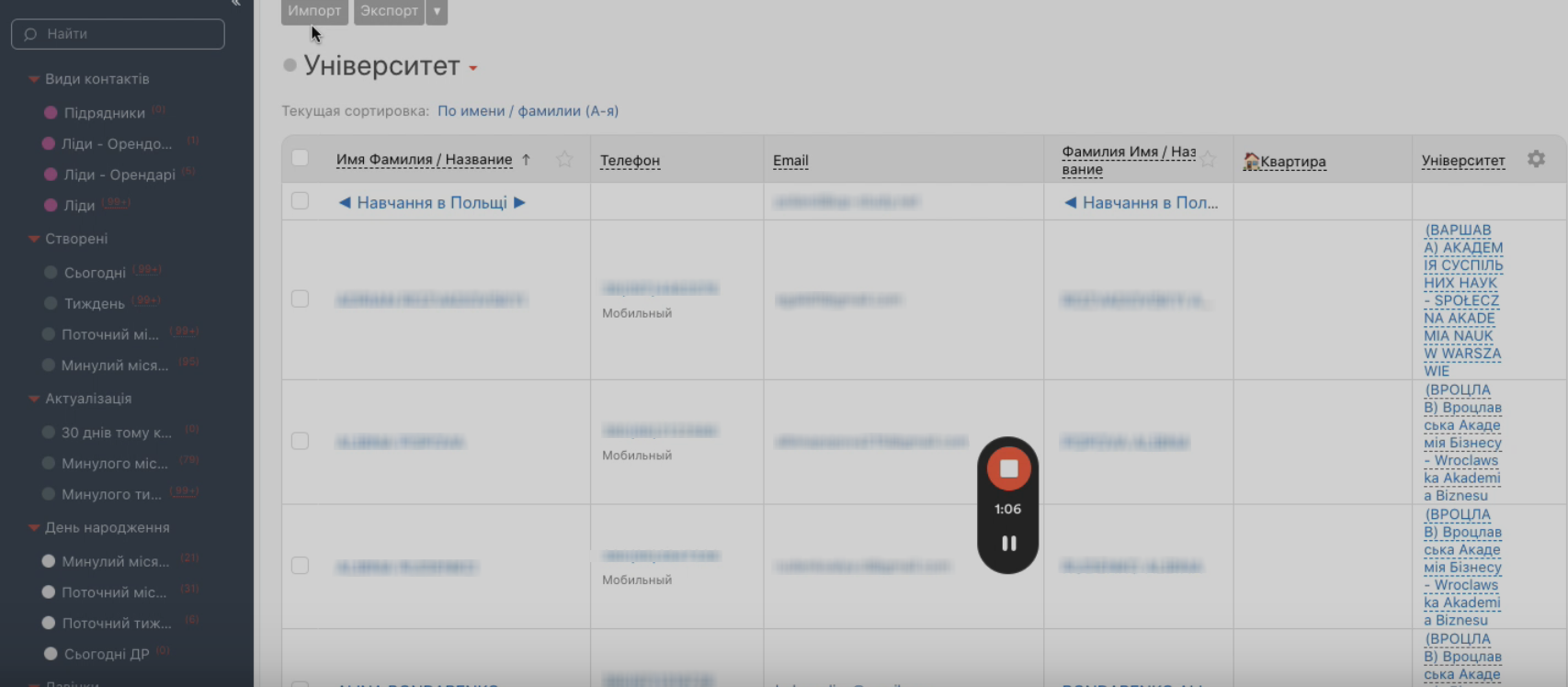Click the Импорт button

(x=314, y=11)
